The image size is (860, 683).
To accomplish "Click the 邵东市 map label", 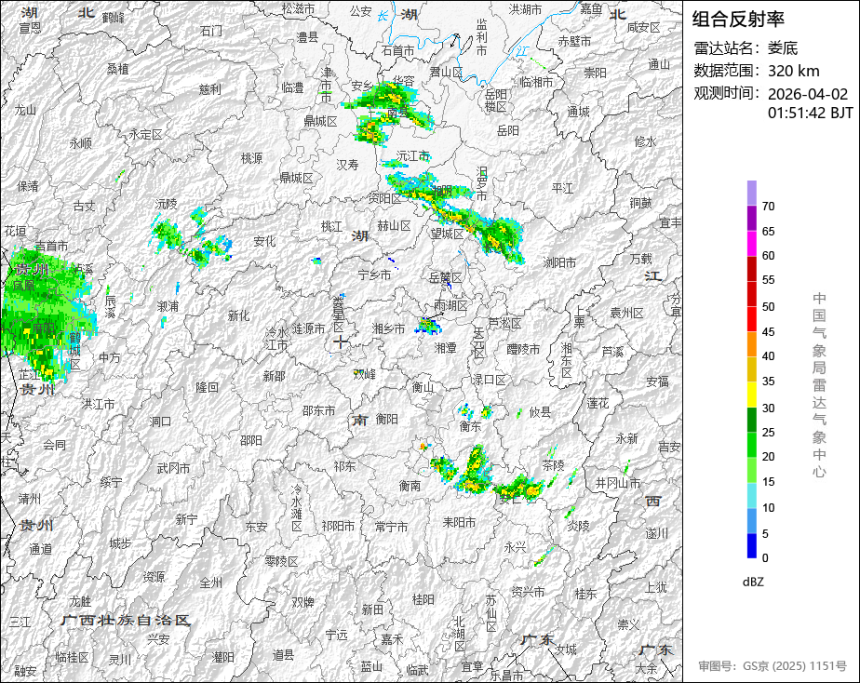I will 319,410.
